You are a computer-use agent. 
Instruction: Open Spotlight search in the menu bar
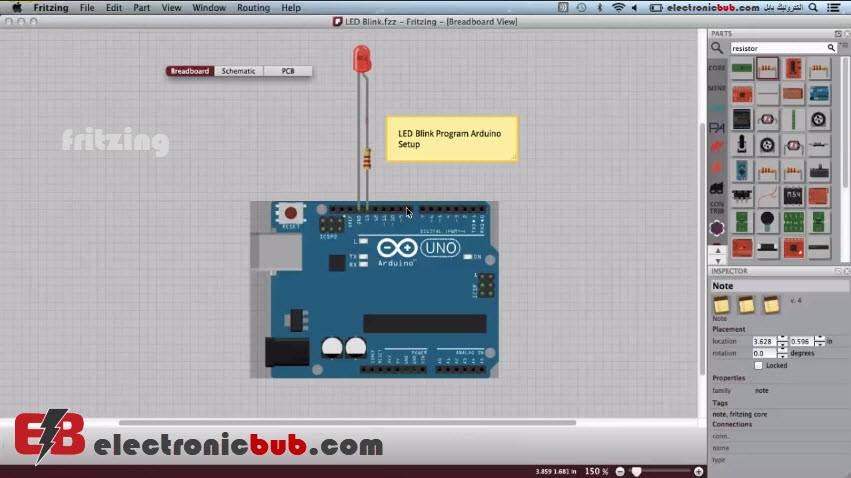(x=813, y=8)
